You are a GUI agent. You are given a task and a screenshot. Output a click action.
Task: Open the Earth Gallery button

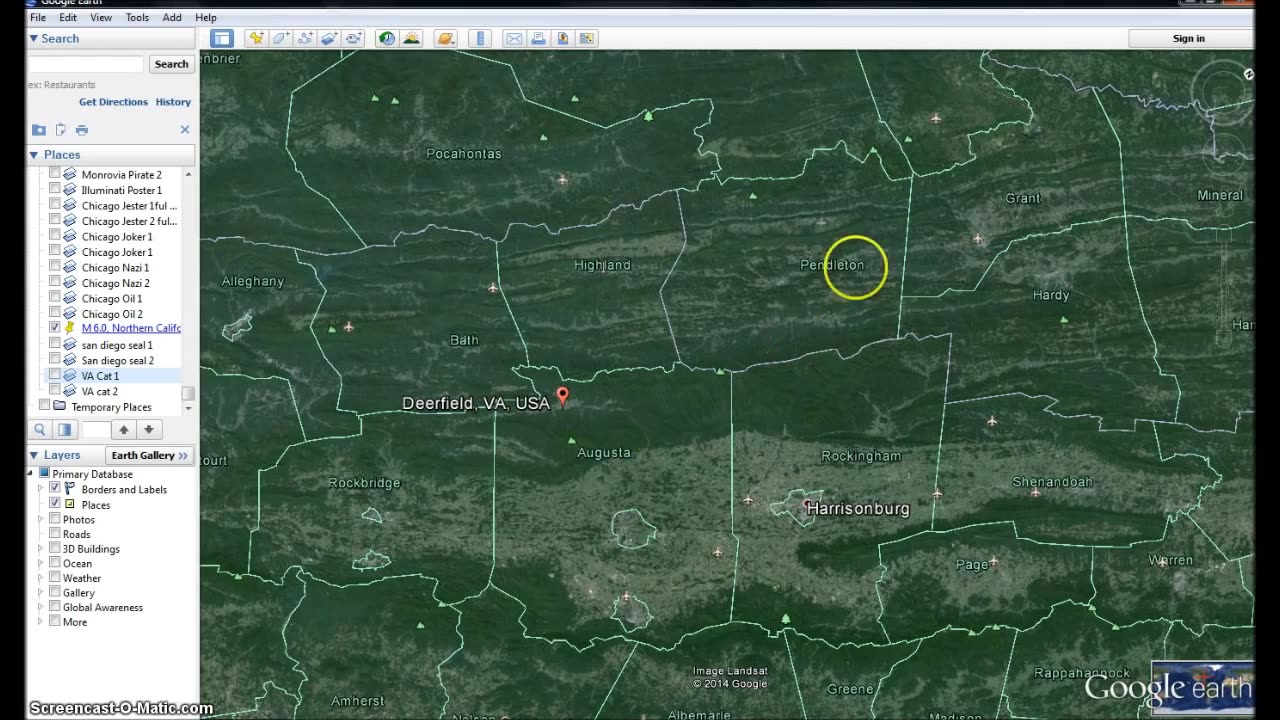click(x=149, y=455)
